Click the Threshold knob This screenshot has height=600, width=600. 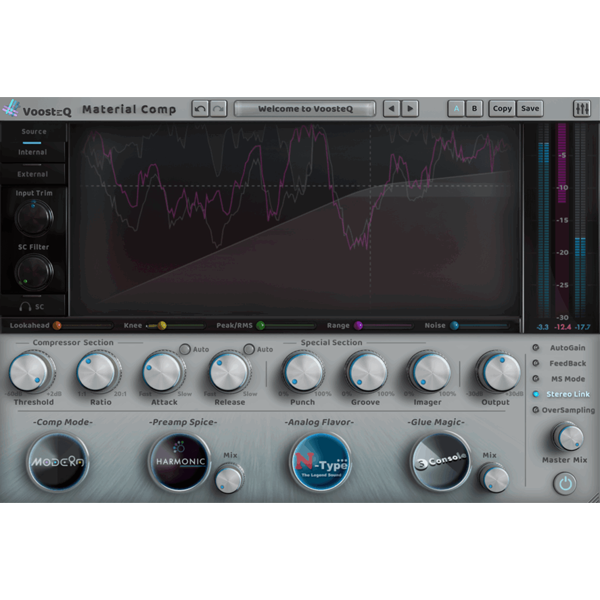pos(31,372)
